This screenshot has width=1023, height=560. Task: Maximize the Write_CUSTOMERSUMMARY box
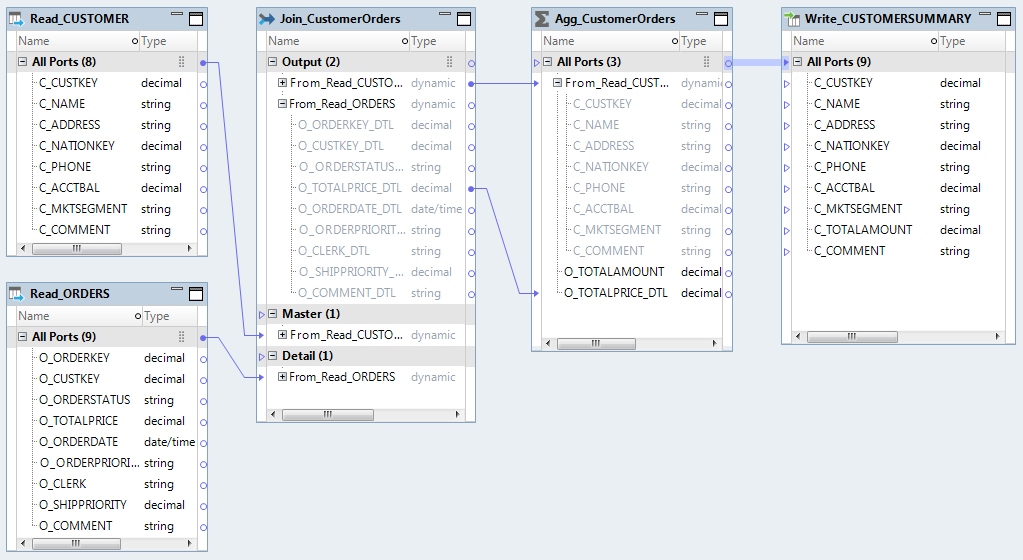pos(1004,19)
